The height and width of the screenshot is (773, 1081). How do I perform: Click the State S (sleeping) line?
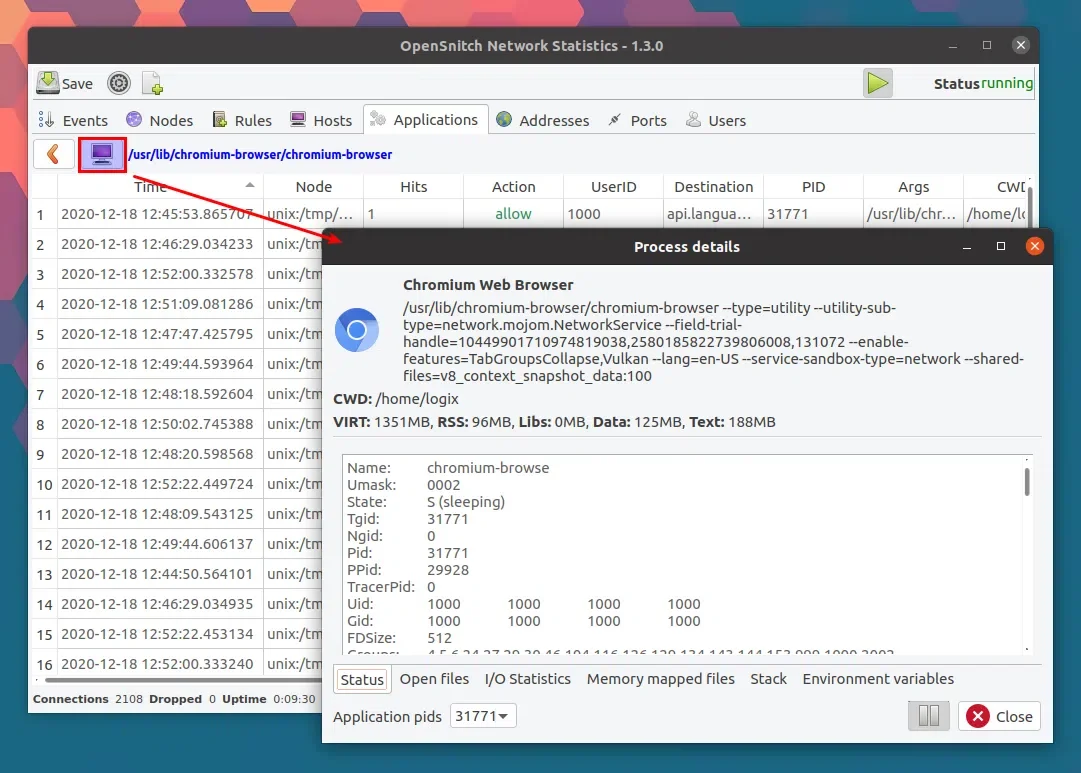(x=426, y=502)
